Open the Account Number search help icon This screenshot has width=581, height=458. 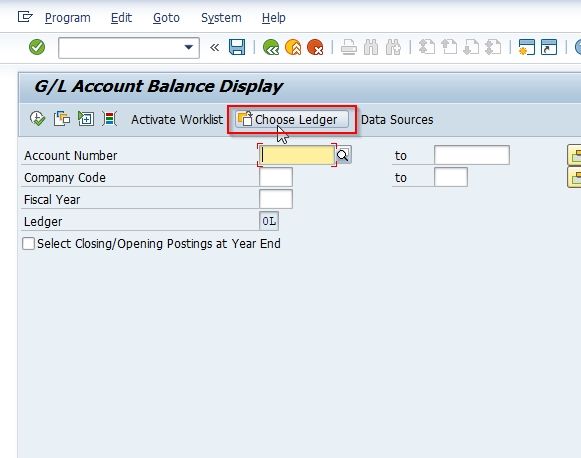[343, 155]
